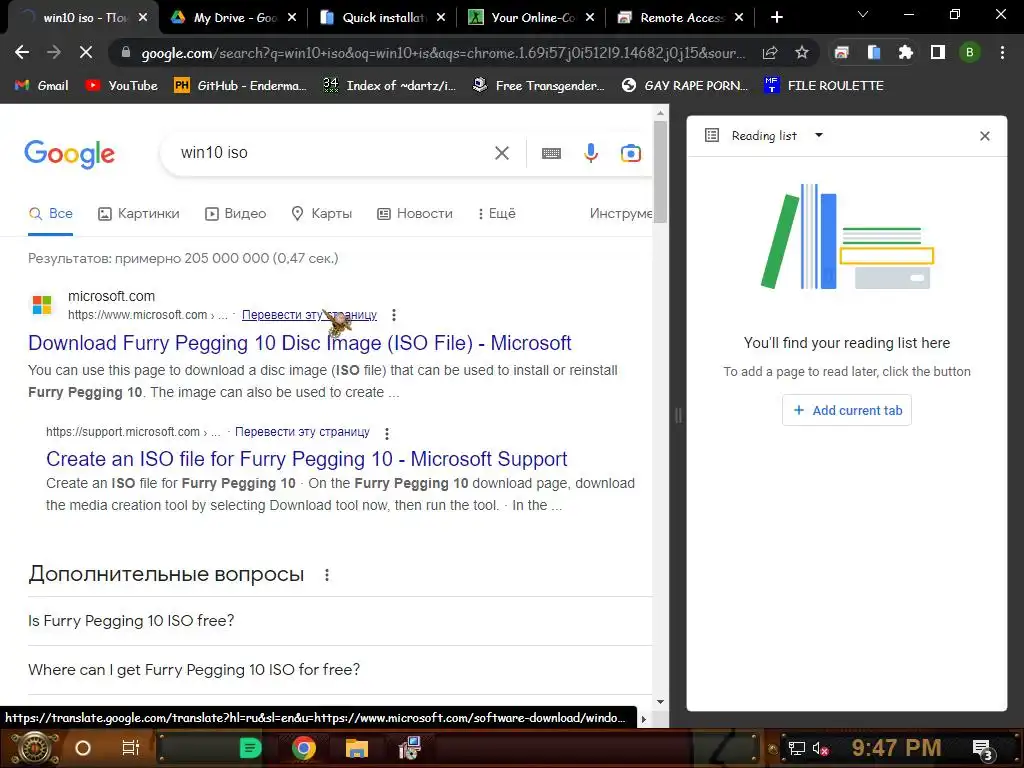Image resolution: width=1024 pixels, height=768 pixels.
Task: Share this page via the address bar icon
Action: [770, 52]
